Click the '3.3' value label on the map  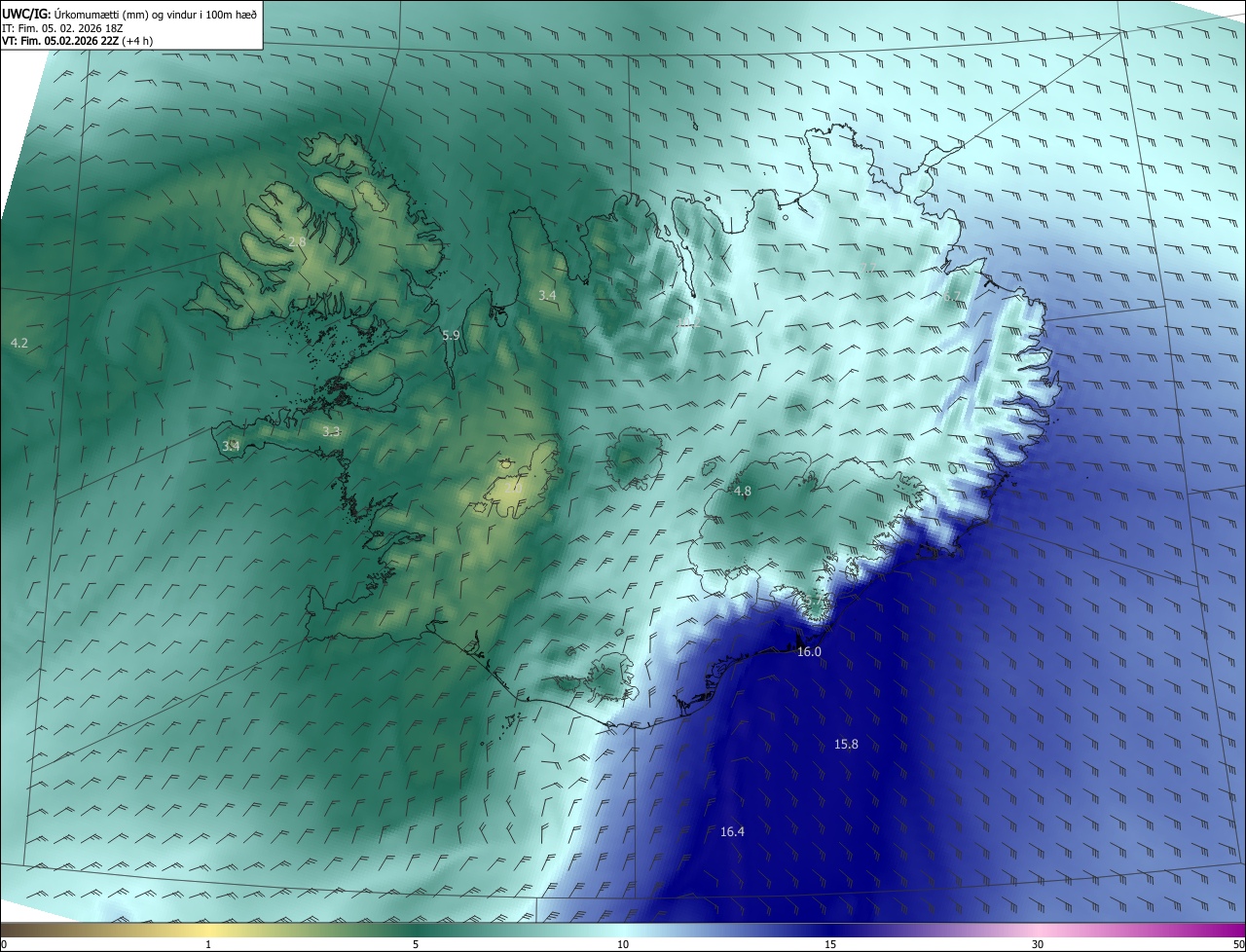[x=331, y=431]
